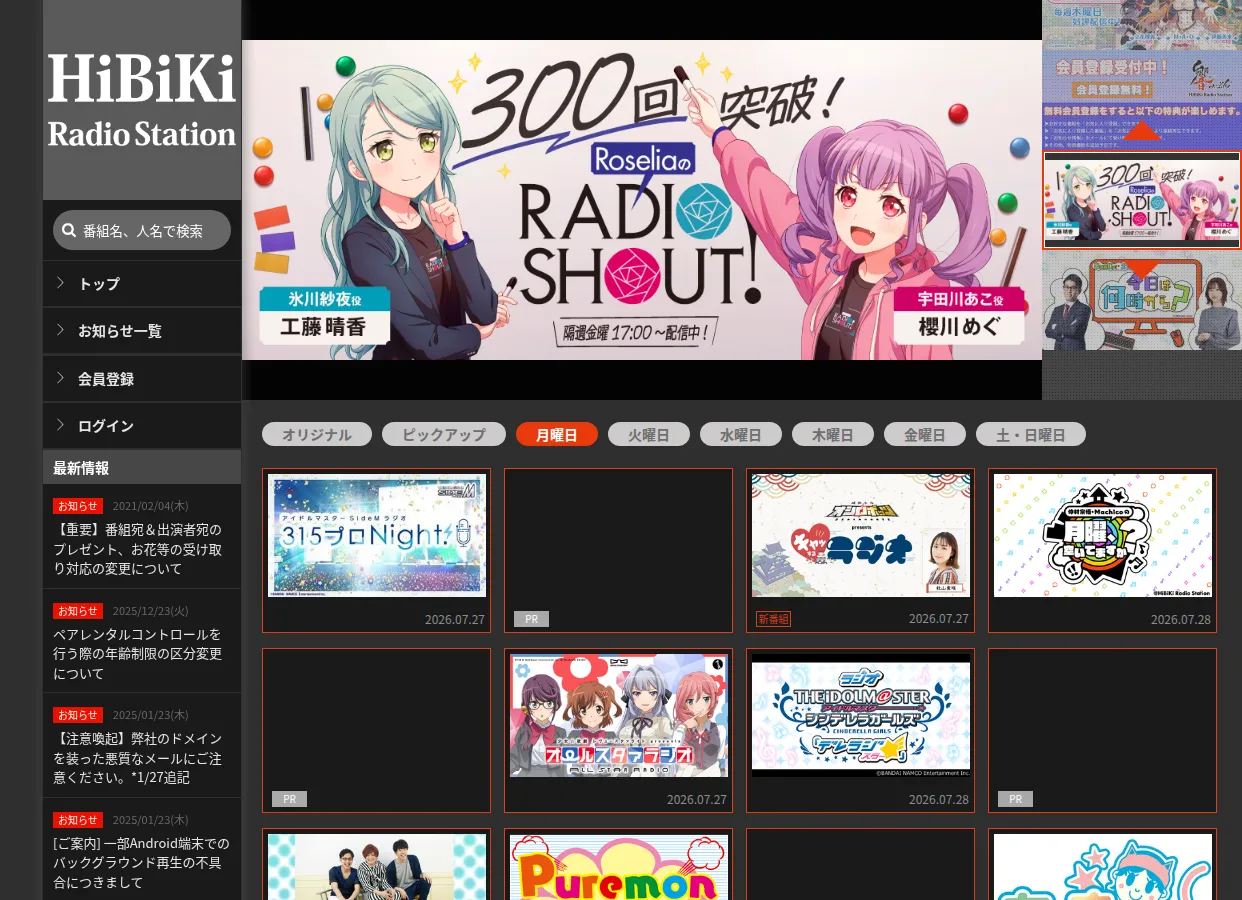The image size is (1242, 900).
Task: Open the 315プロNight program card
Action: [377, 550]
